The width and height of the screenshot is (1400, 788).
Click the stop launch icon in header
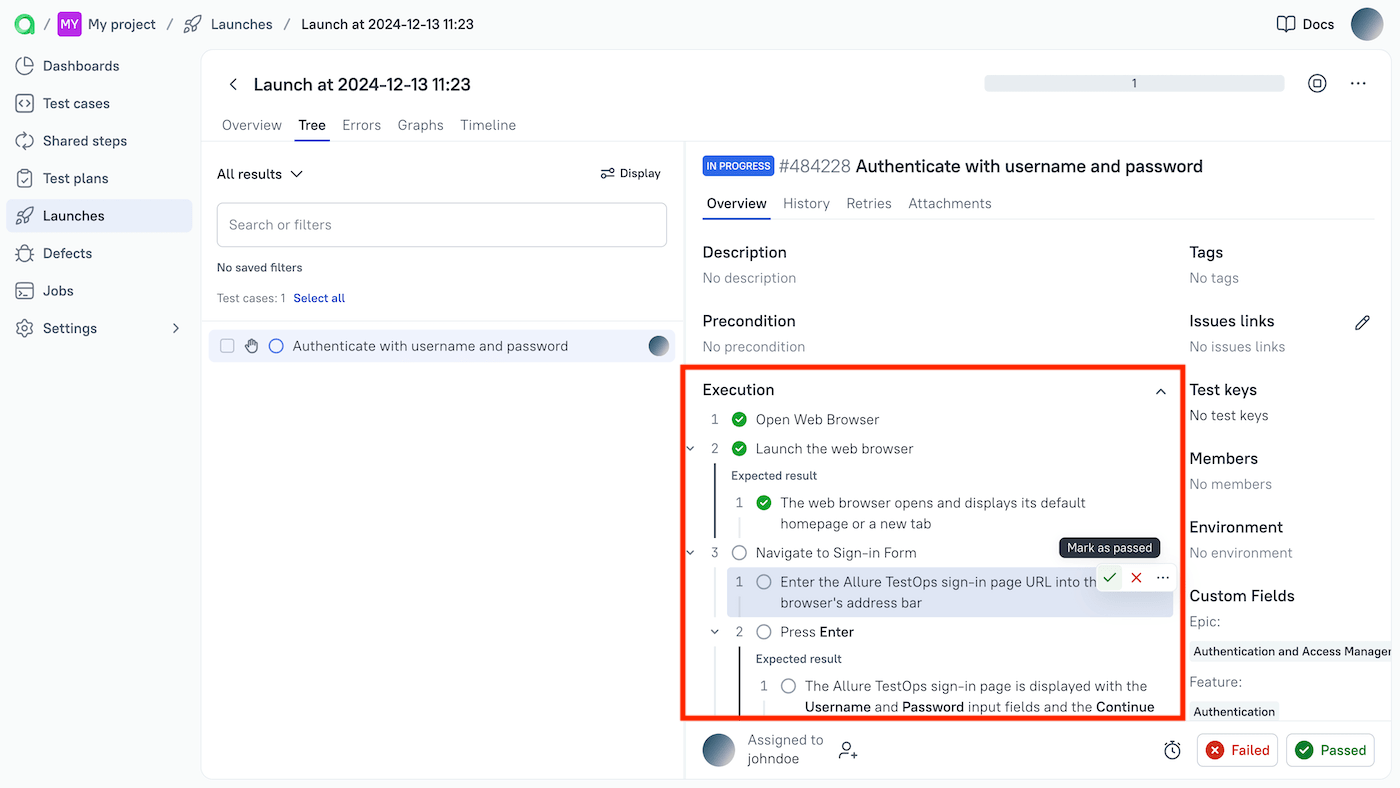[1317, 84]
